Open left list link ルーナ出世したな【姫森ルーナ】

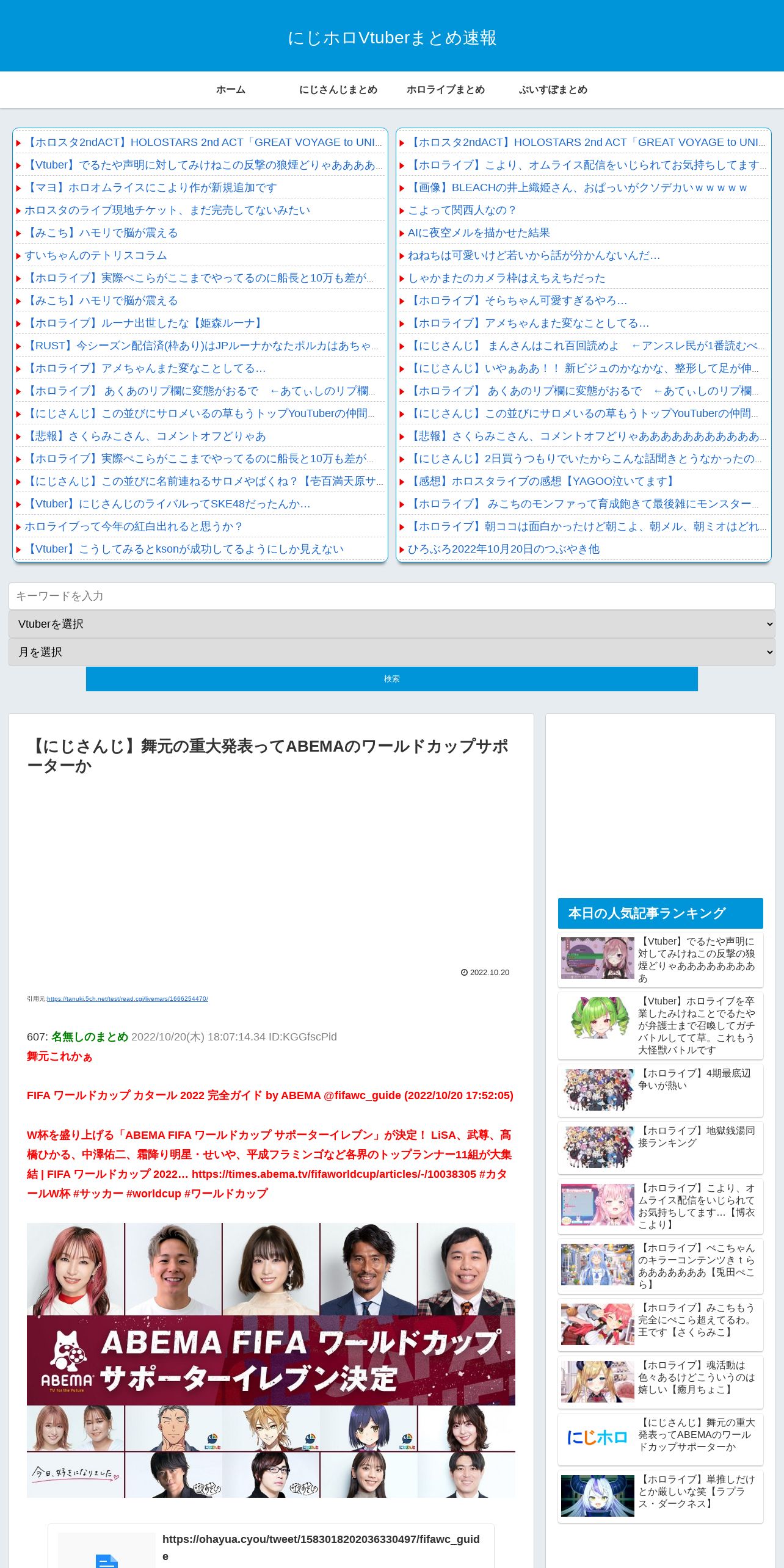click(145, 323)
